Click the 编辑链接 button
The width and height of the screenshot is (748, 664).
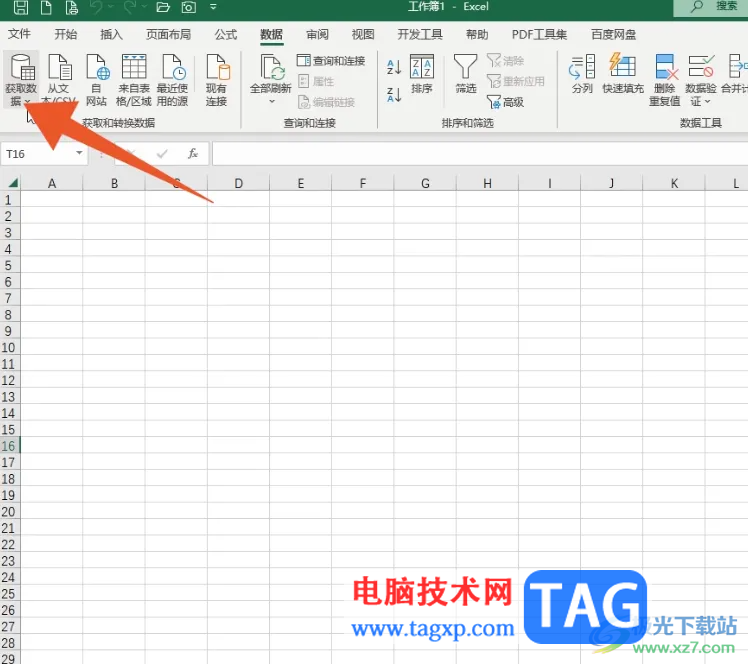(326, 102)
